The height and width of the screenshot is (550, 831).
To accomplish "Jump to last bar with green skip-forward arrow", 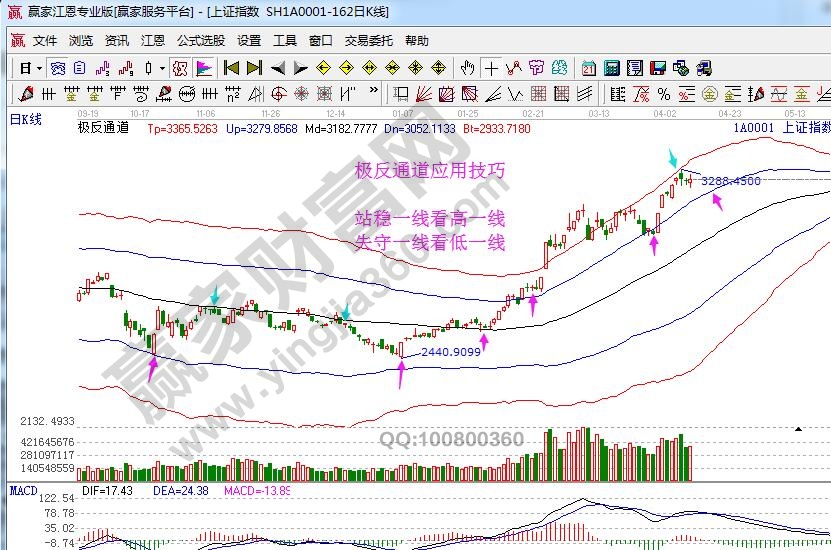I will tap(254, 68).
